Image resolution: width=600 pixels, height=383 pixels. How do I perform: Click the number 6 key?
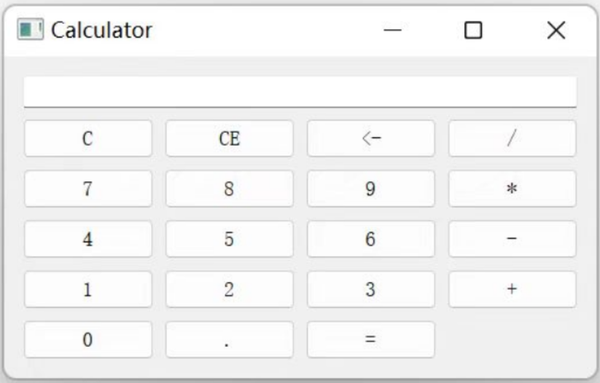point(371,239)
